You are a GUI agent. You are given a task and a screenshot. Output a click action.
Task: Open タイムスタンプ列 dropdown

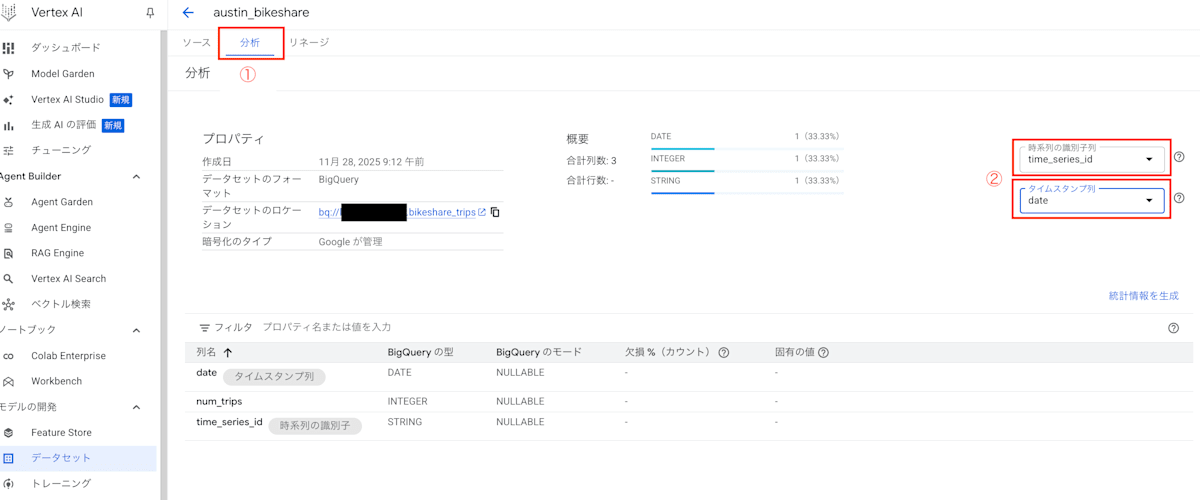click(1092, 200)
